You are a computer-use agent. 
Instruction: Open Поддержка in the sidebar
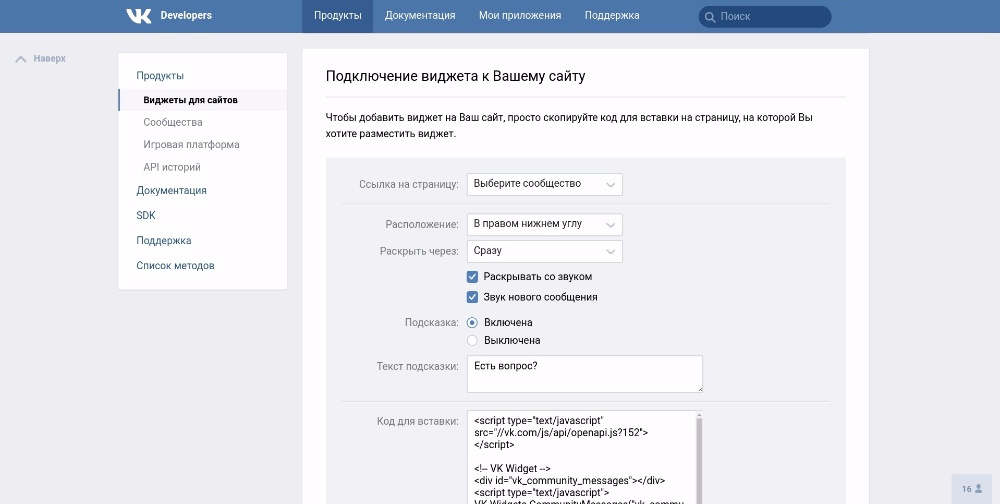163,241
